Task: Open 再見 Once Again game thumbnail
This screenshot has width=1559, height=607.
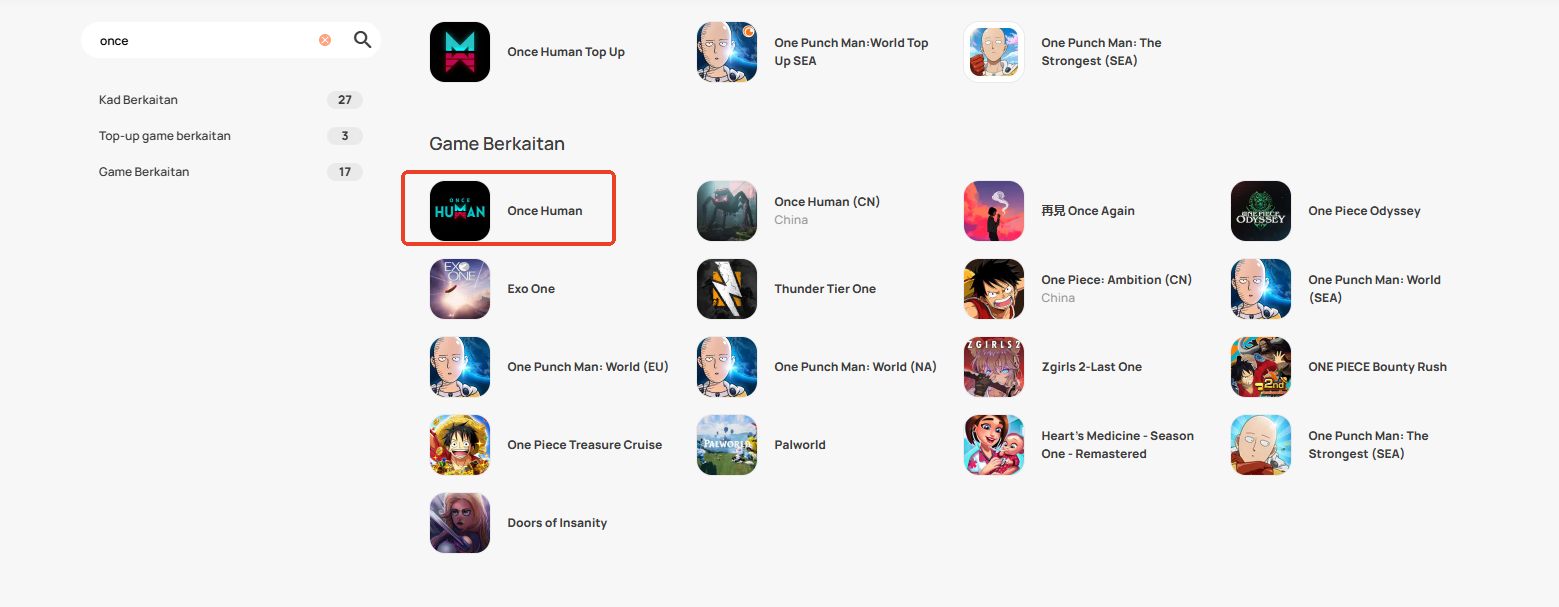Action: (x=994, y=211)
